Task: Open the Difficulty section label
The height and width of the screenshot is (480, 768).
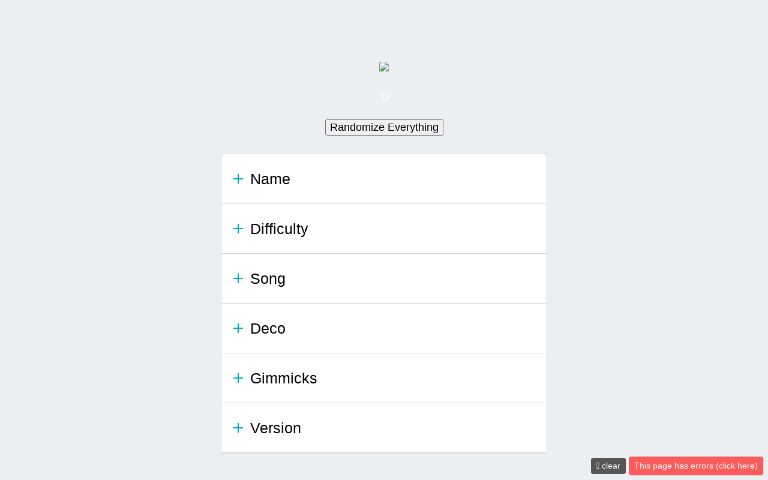Action: click(279, 229)
